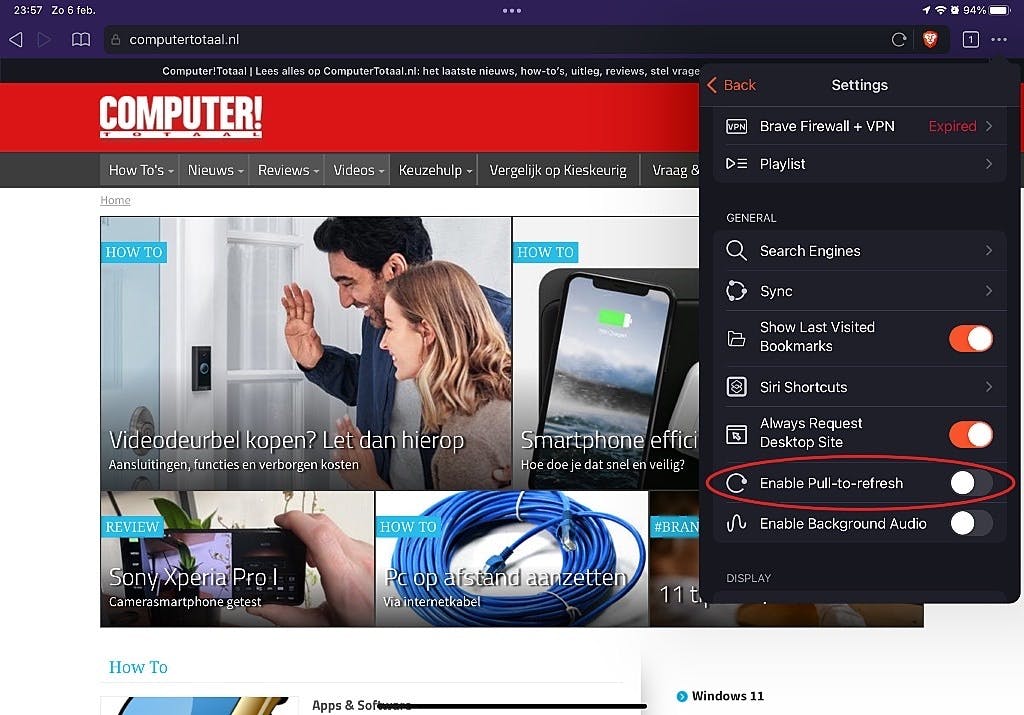Tap the three dots at top center
Viewport: 1024px width, 715px height.
(x=512, y=10)
